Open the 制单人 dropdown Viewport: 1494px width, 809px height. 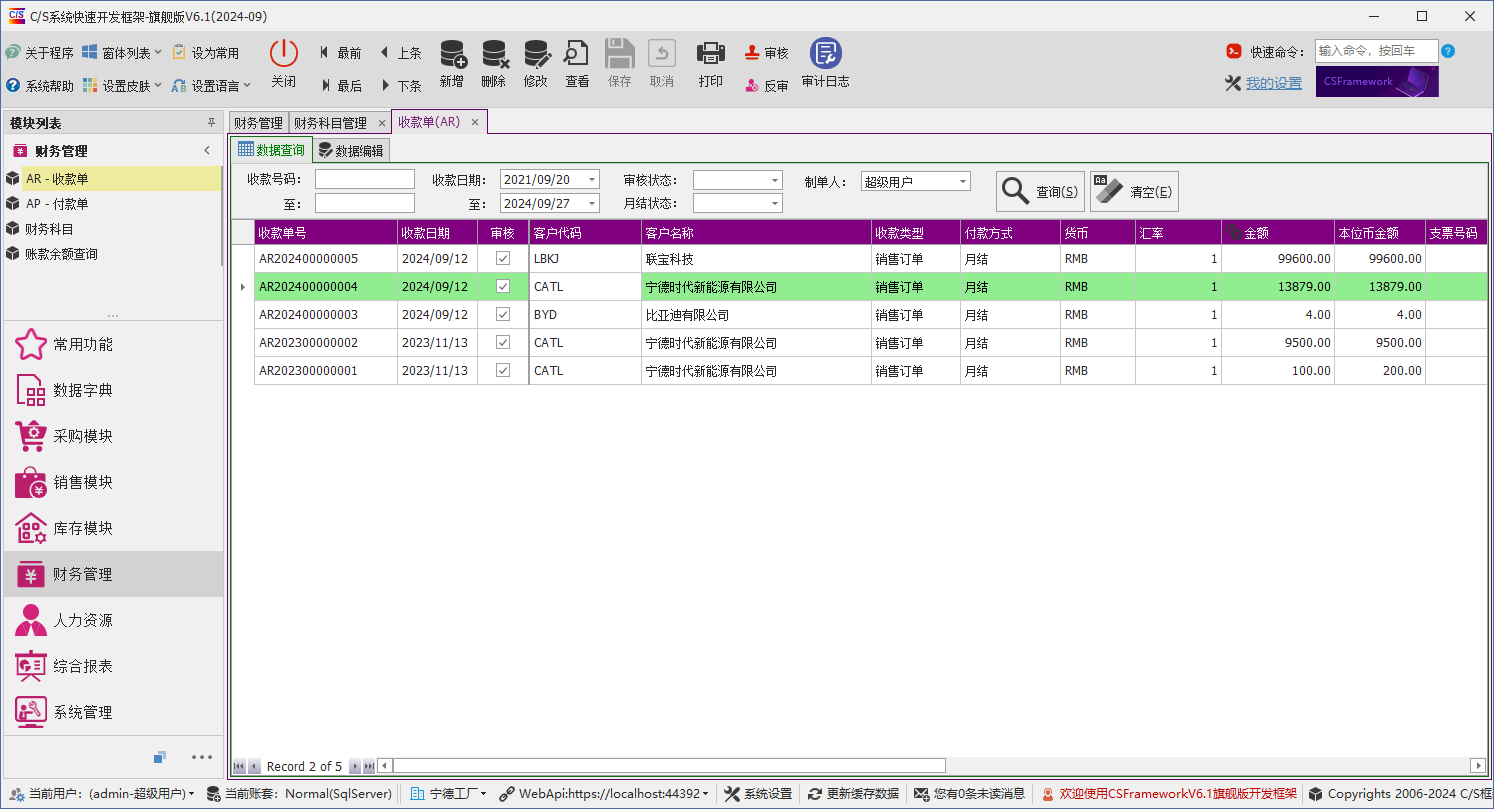(x=963, y=182)
